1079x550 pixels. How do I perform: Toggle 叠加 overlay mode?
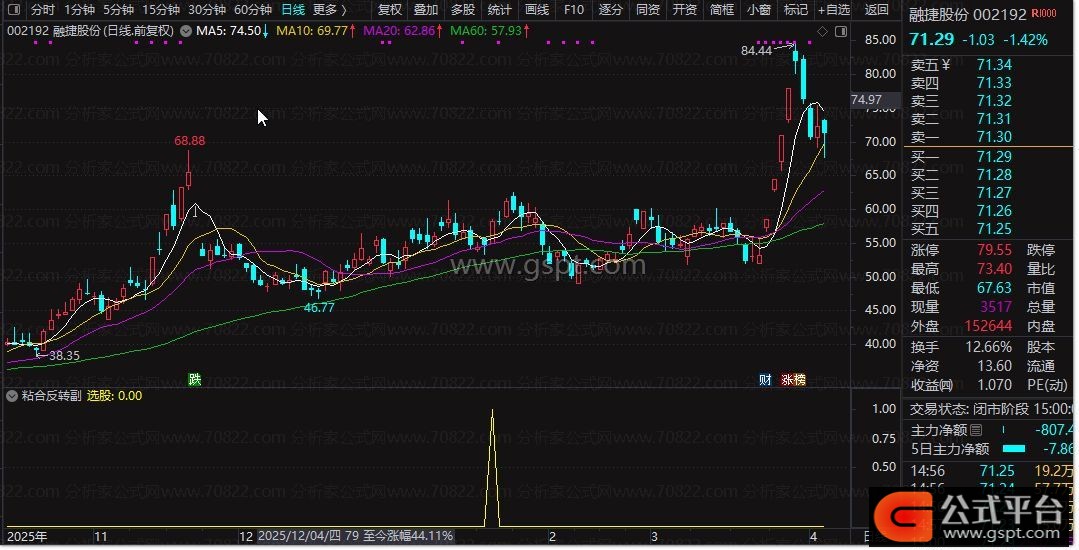(x=426, y=10)
